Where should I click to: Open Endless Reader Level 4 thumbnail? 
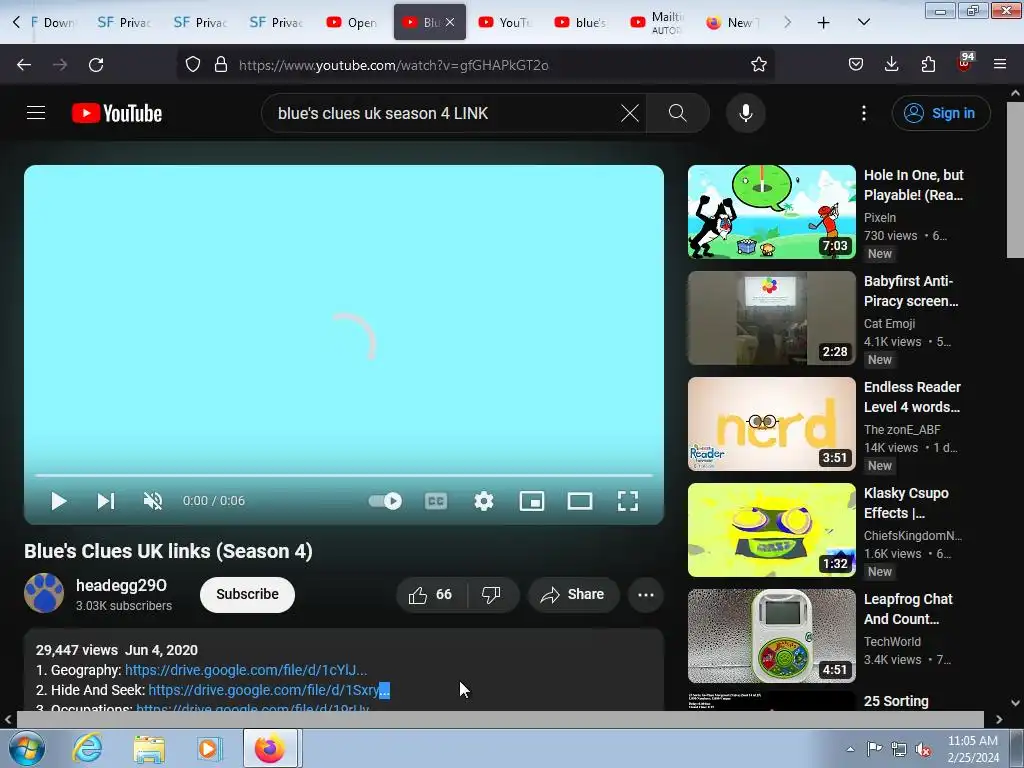pos(771,424)
